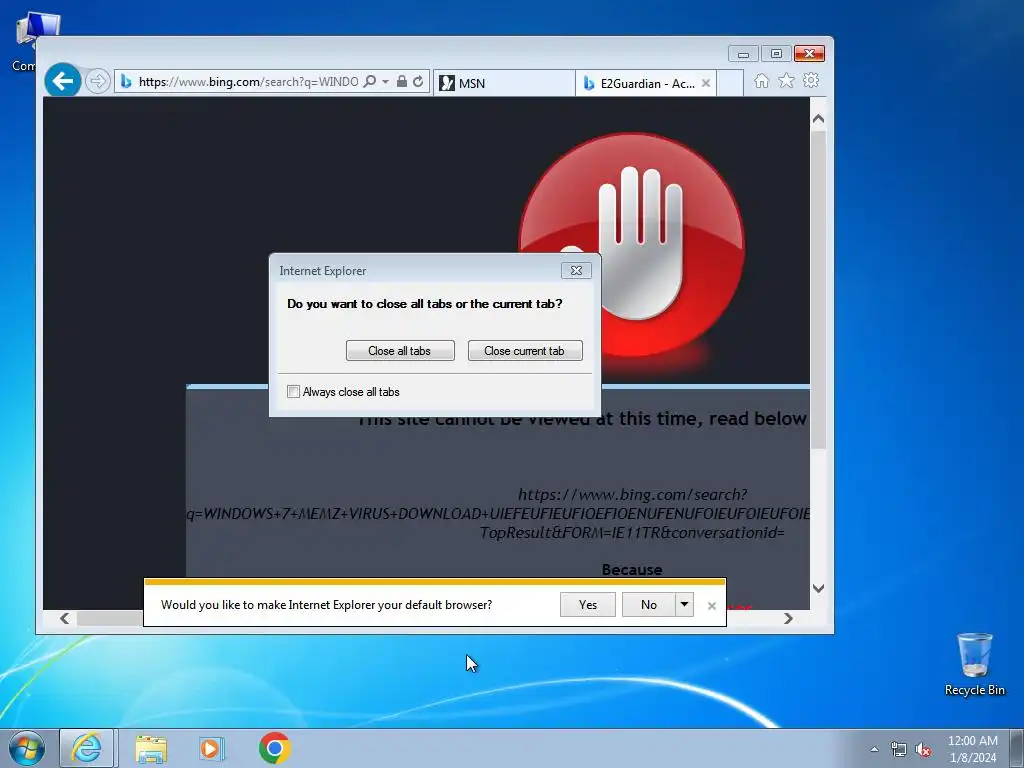The height and width of the screenshot is (768, 1024).
Task: Open the address bar autocomplete dropdown arrow
Action: click(385, 82)
